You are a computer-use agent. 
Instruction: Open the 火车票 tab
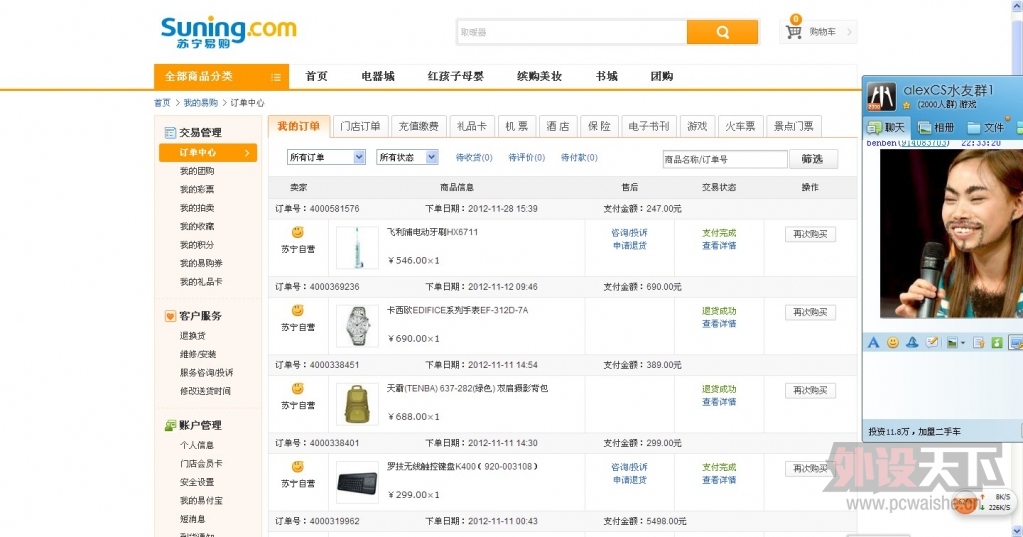741,126
